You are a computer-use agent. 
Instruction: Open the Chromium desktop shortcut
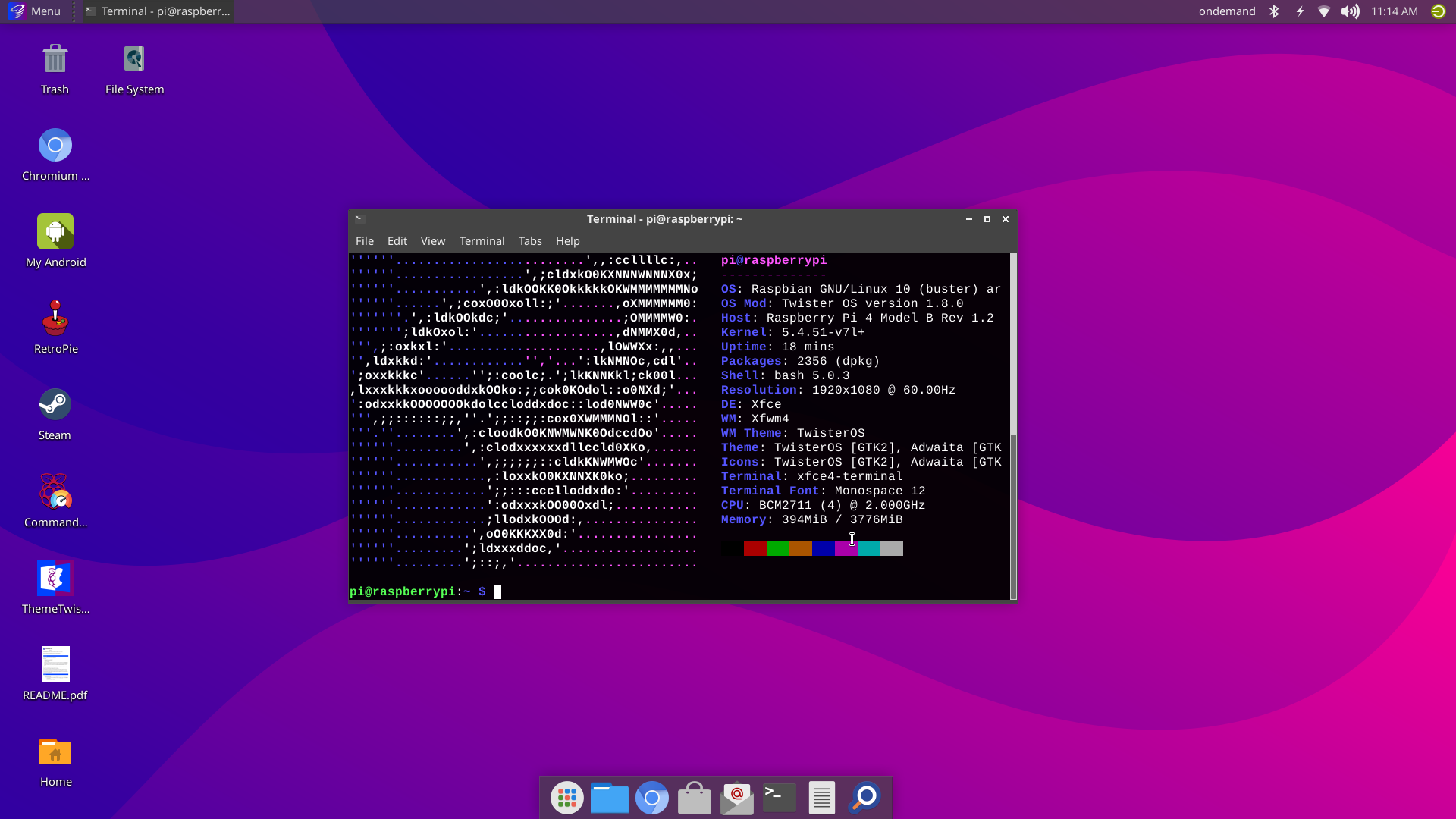(x=55, y=146)
